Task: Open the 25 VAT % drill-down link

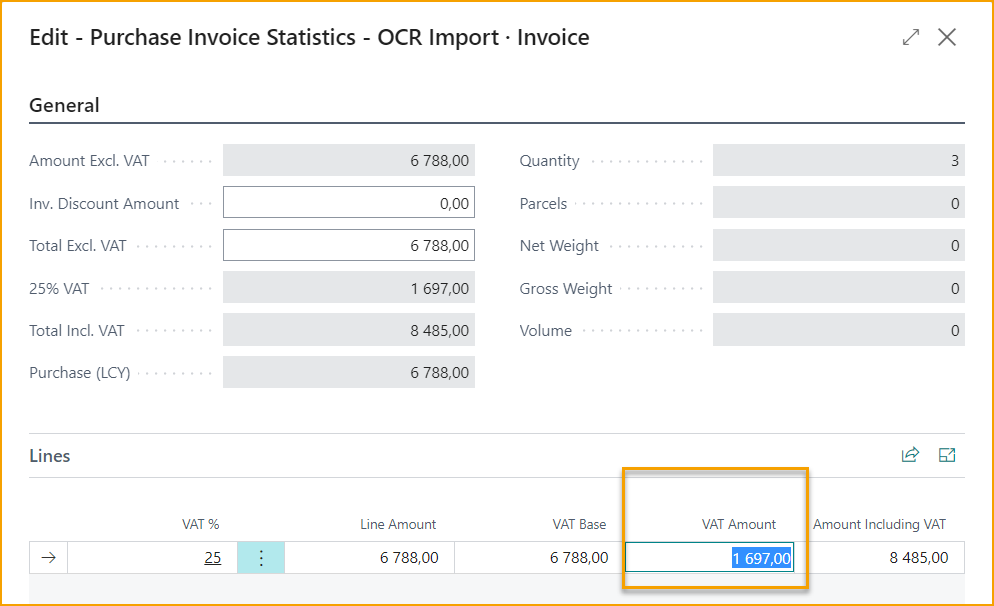Action: pyautogui.click(x=213, y=557)
